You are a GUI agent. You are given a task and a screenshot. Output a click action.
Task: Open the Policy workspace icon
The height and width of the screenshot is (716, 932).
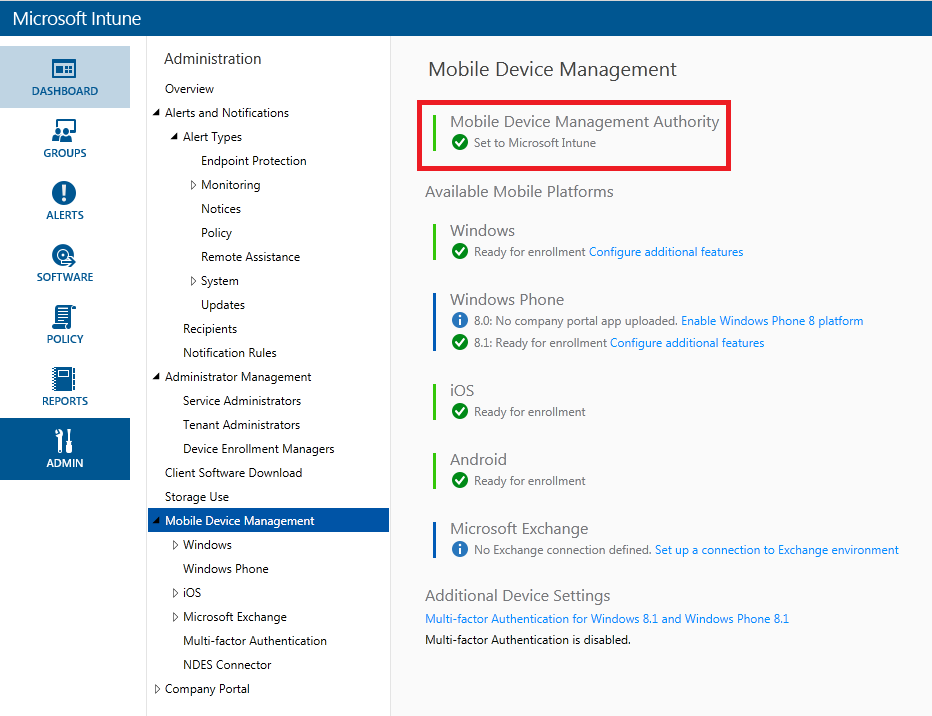point(64,317)
